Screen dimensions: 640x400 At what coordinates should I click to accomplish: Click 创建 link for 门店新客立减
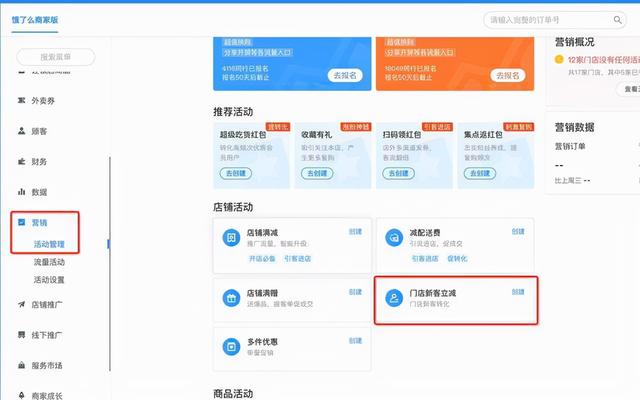tap(518, 292)
